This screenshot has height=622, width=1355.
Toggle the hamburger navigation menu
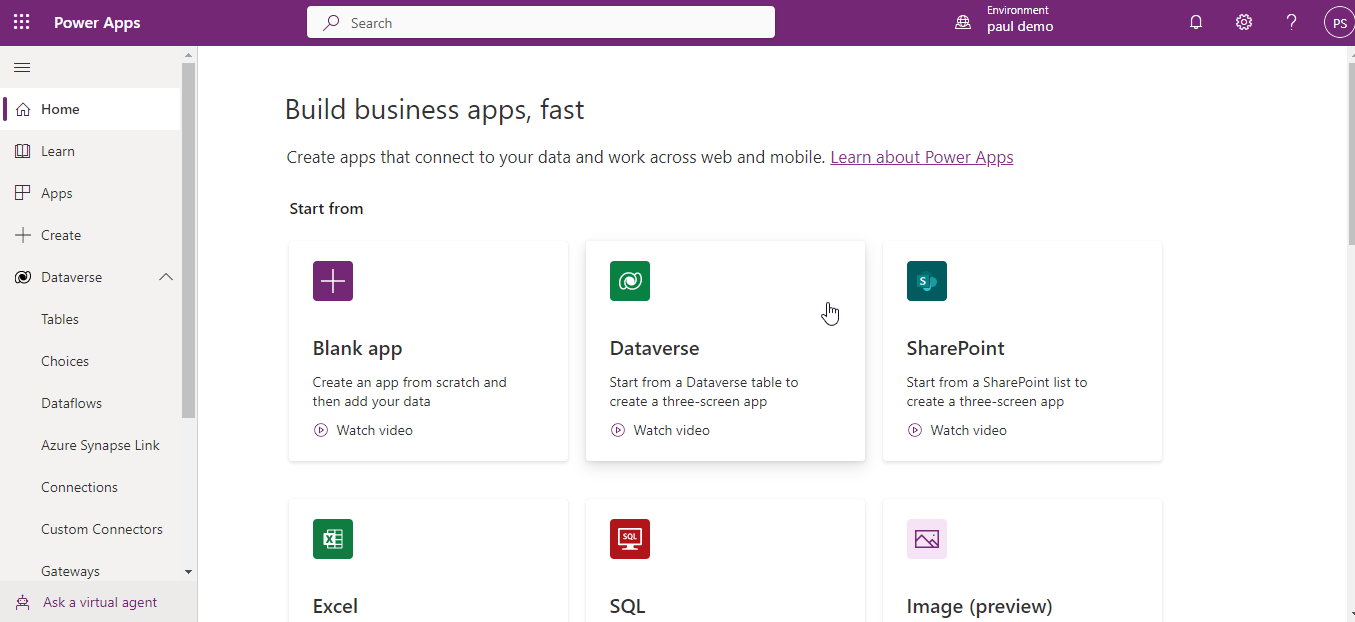(x=22, y=68)
